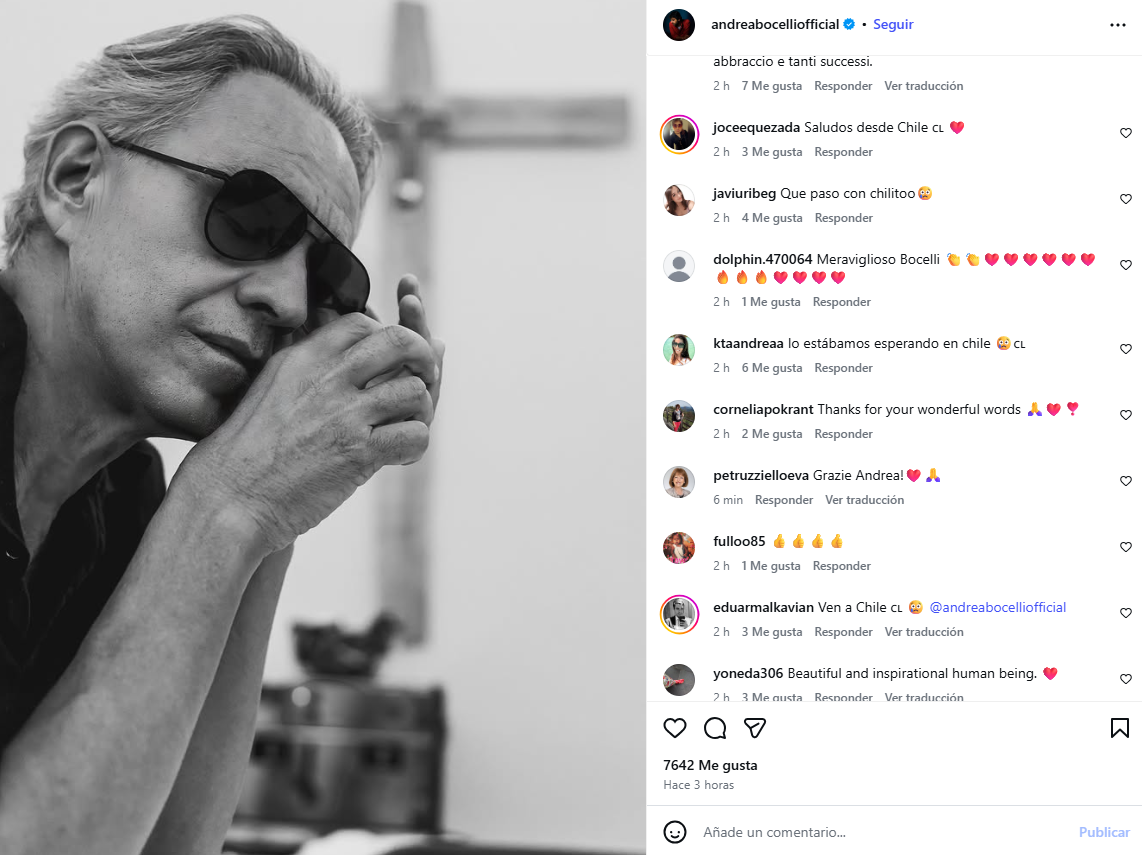View likes on dolphin.470064's comment

pos(770,302)
